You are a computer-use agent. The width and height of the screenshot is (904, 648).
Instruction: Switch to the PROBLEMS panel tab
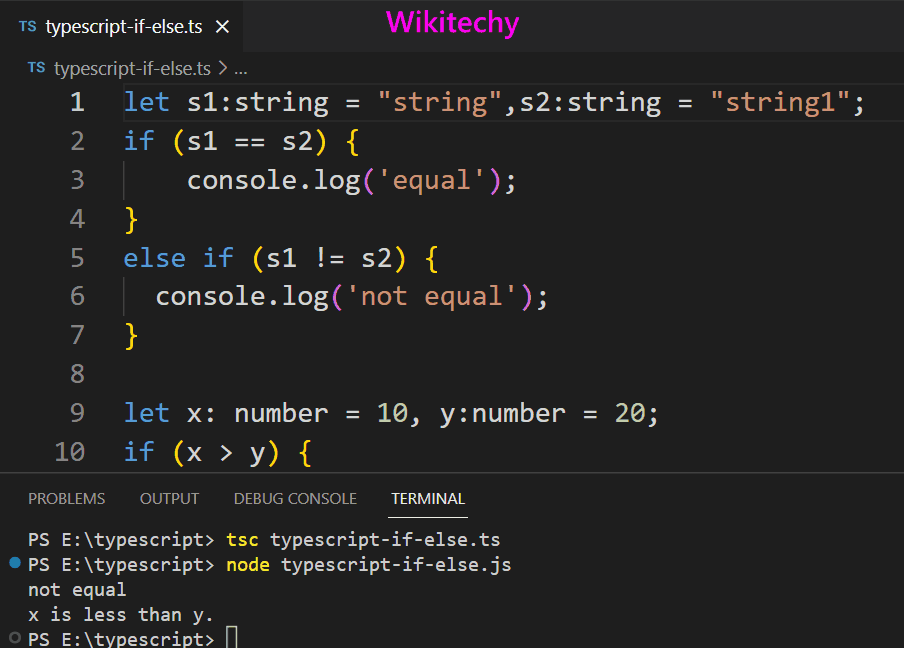tap(66, 498)
